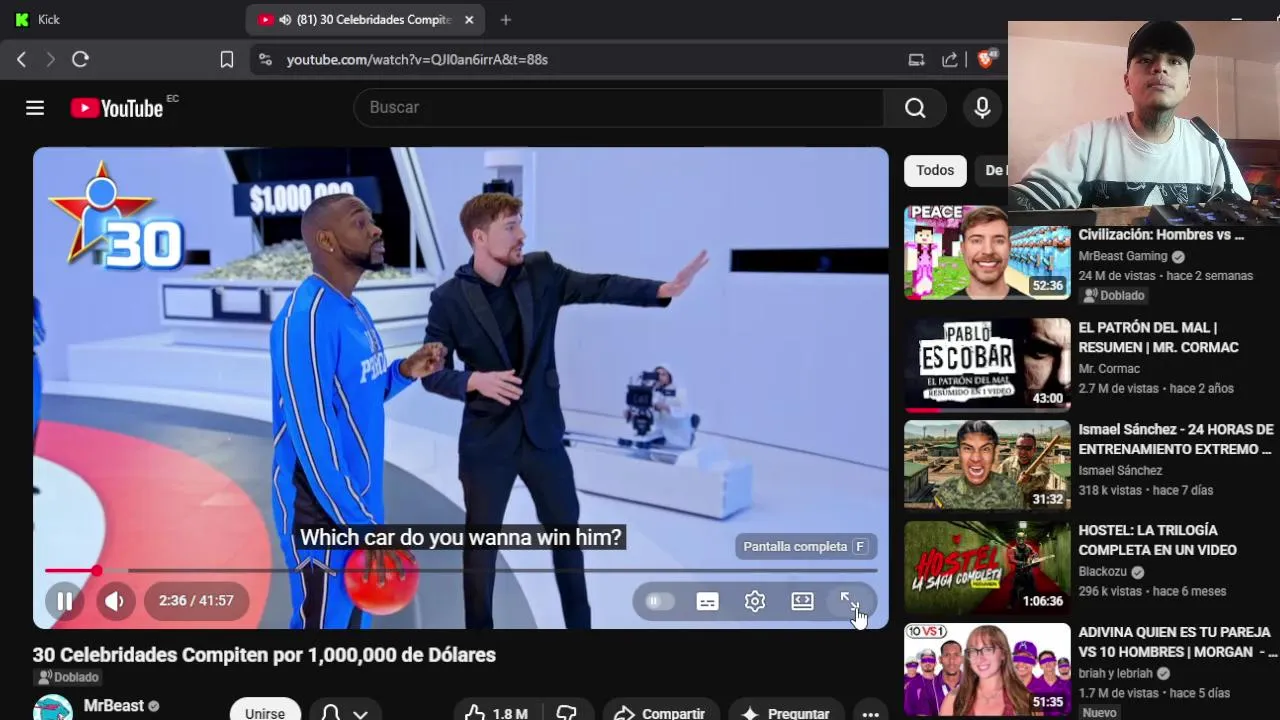Open the briah y lebriah channel link
Viewport: 1280px width, 720px height.
[x=1115, y=673]
